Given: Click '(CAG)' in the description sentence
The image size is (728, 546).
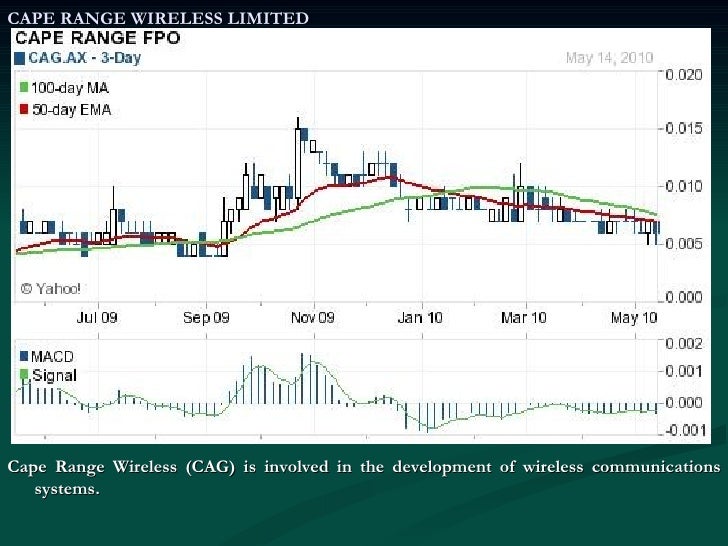Looking at the screenshot, I should pyautogui.click(x=210, y=467).
